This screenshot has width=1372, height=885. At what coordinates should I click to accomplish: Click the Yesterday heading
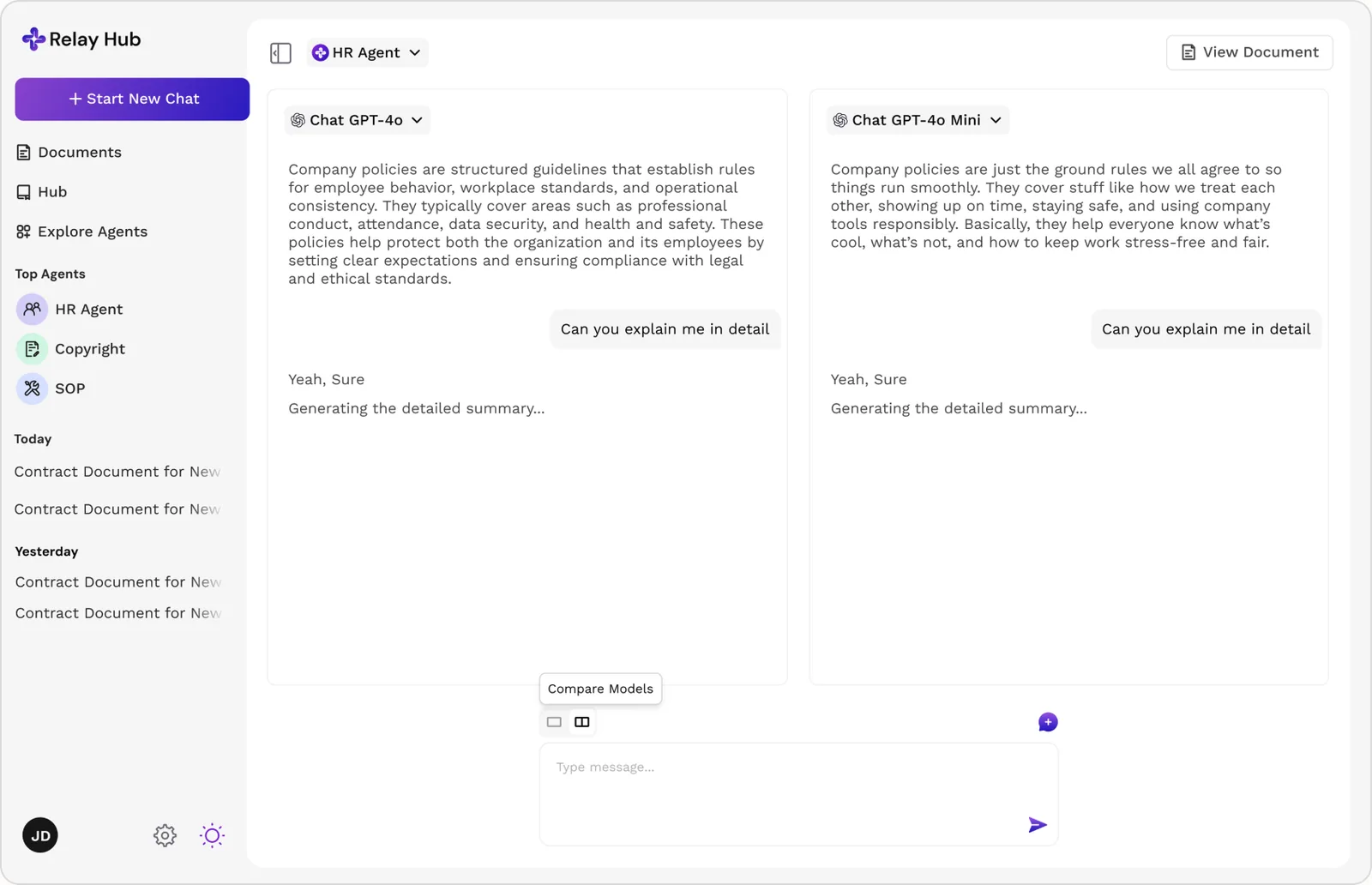point(46,551)
